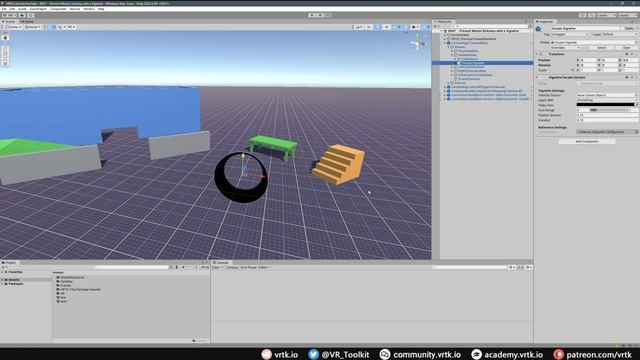Open the Edit menu
The image size is (640, 360).
point(12,9)
